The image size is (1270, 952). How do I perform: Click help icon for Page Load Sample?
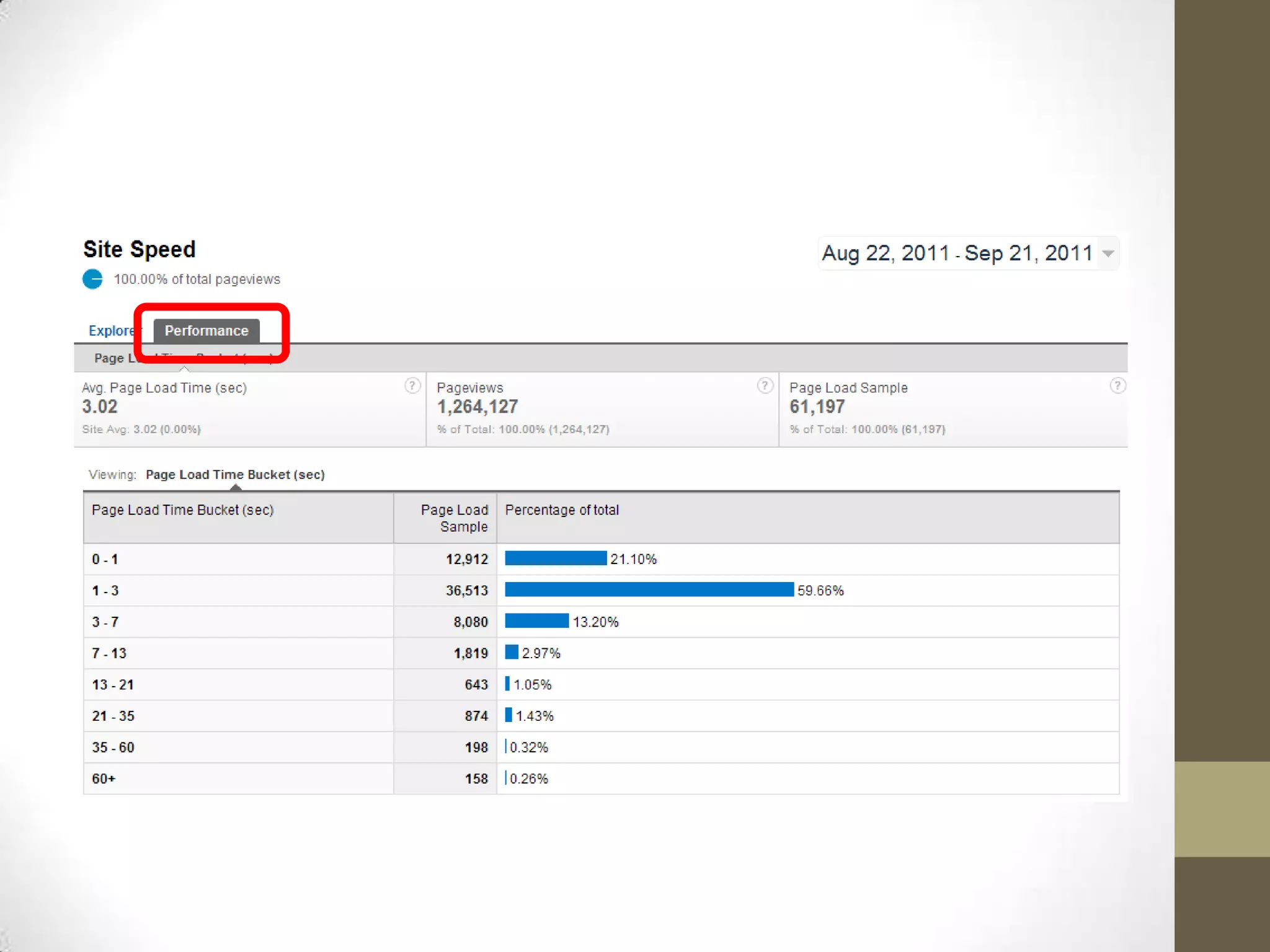click(1117, 386)
